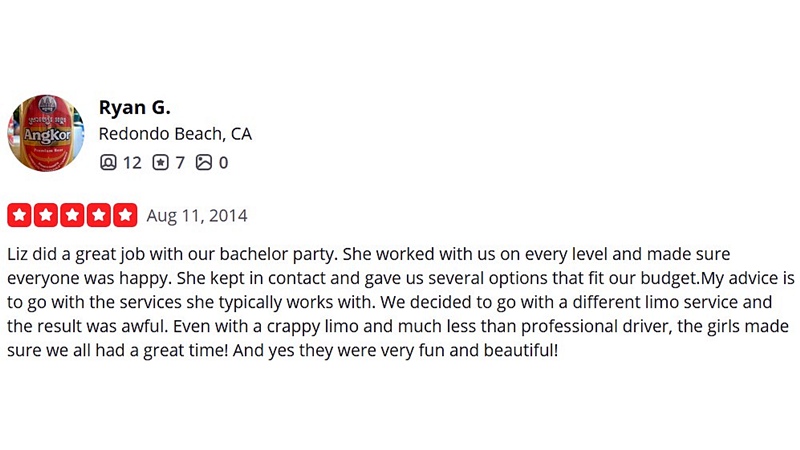Select the fourth red rating star

tap(99, 215)
